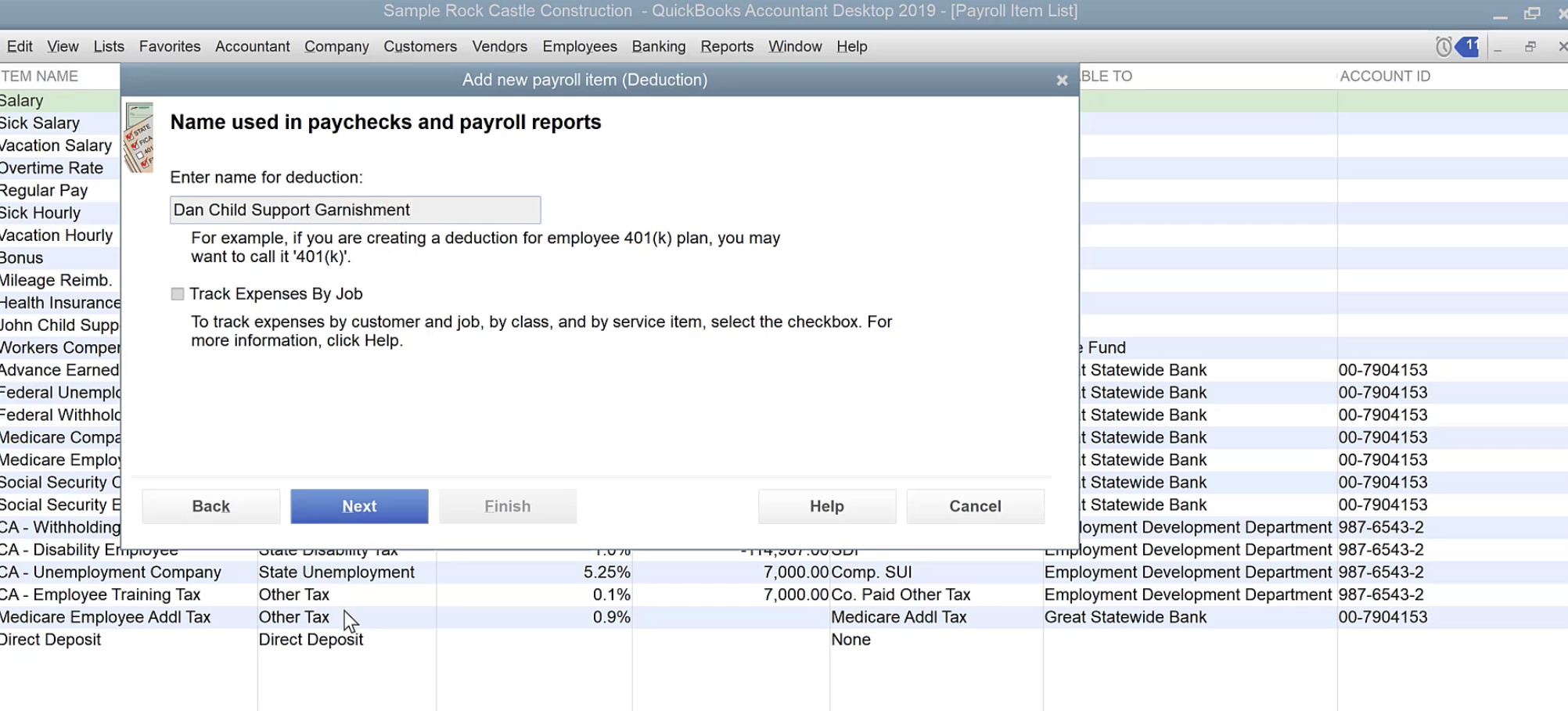This screenshot has width=1568, height=711.
Task: Click the deduction name input field
Action: click(354, 210)
